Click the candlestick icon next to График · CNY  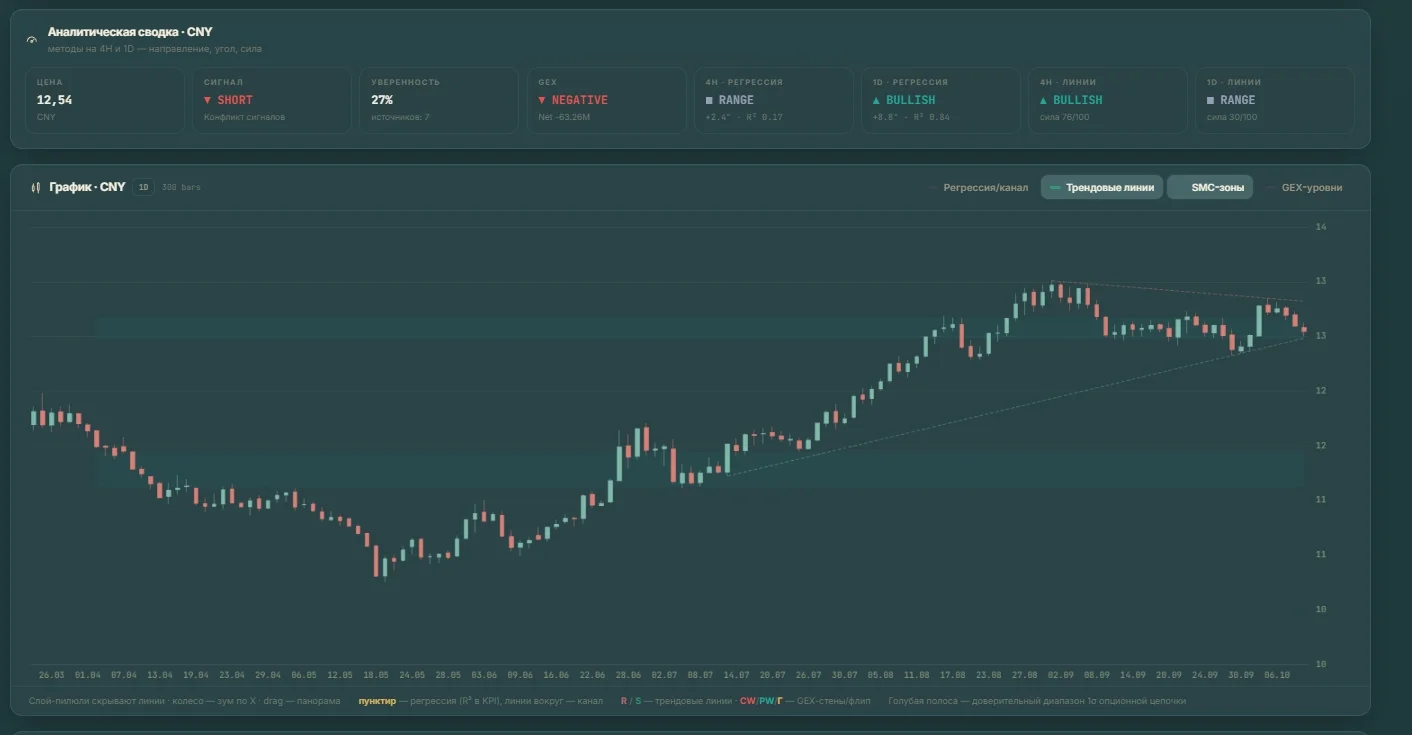pos(36,187)
